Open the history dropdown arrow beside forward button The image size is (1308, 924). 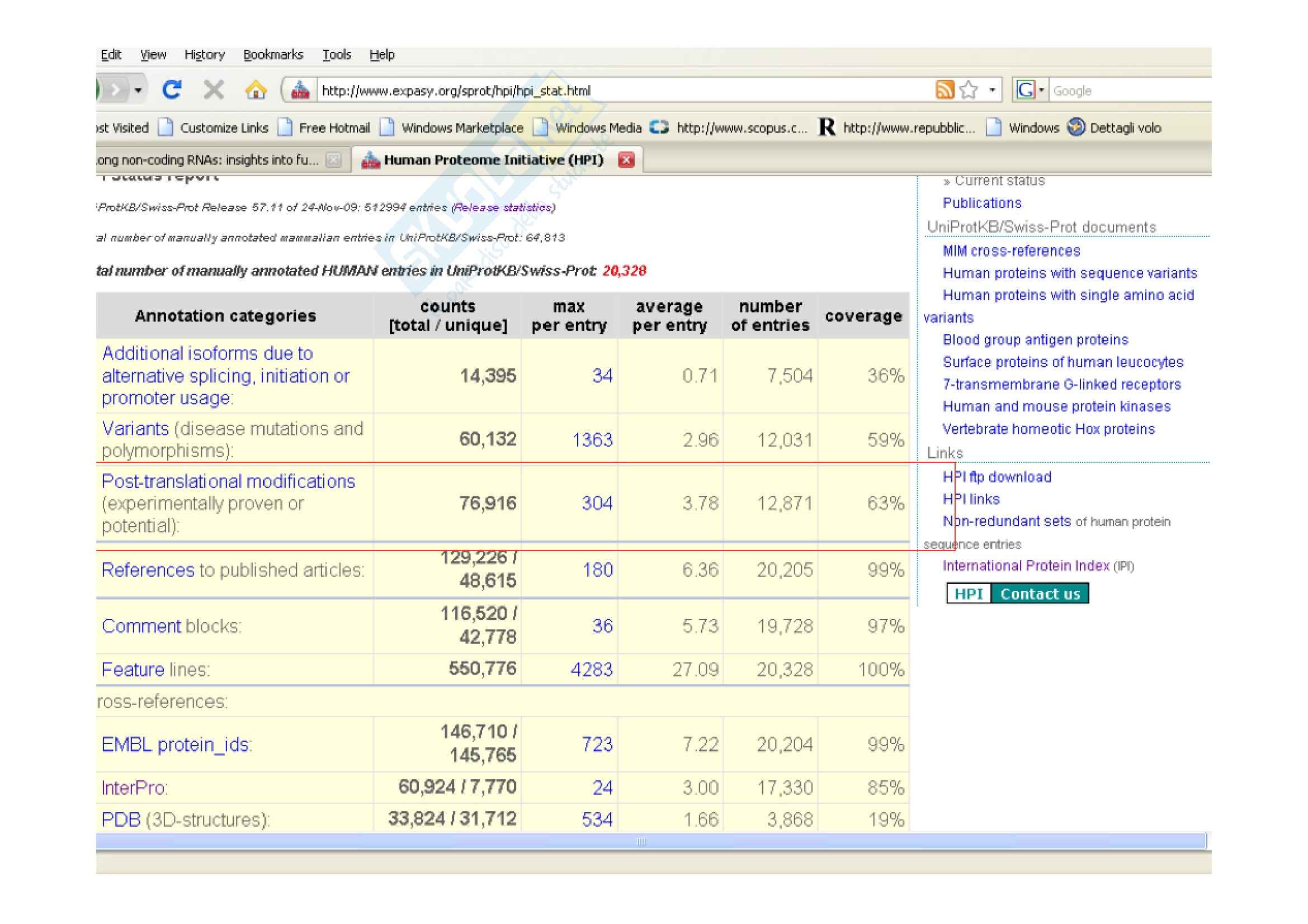pyautogui.click(x=138, y=90)
